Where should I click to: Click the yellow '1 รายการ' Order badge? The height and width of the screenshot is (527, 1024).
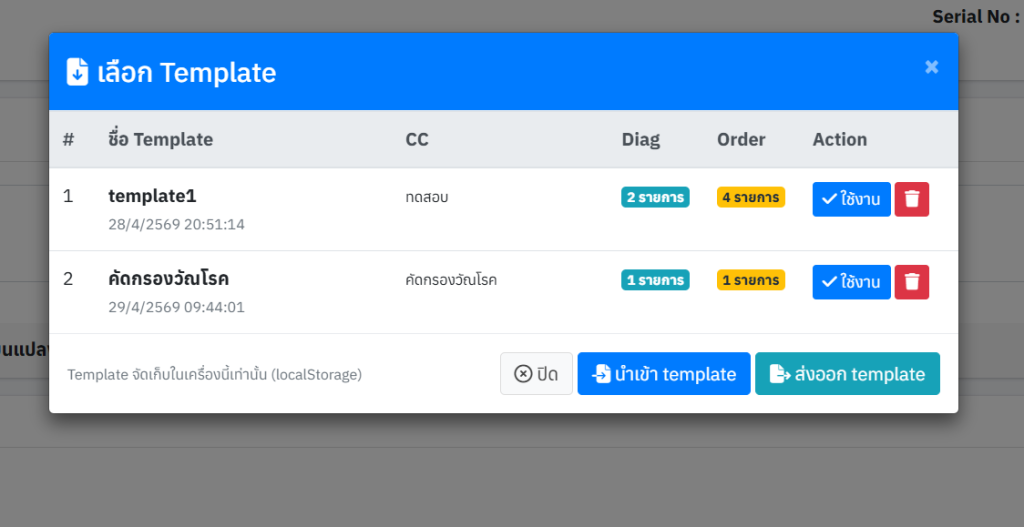(x=751, y=280)
